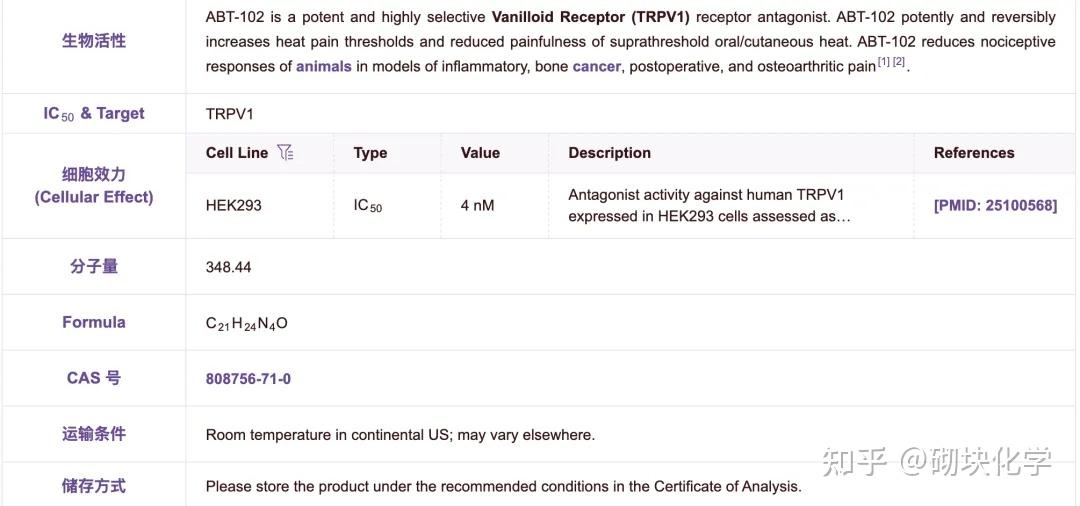
Task: Click the C21H24N4O formula text
Action: pos(246,323)
